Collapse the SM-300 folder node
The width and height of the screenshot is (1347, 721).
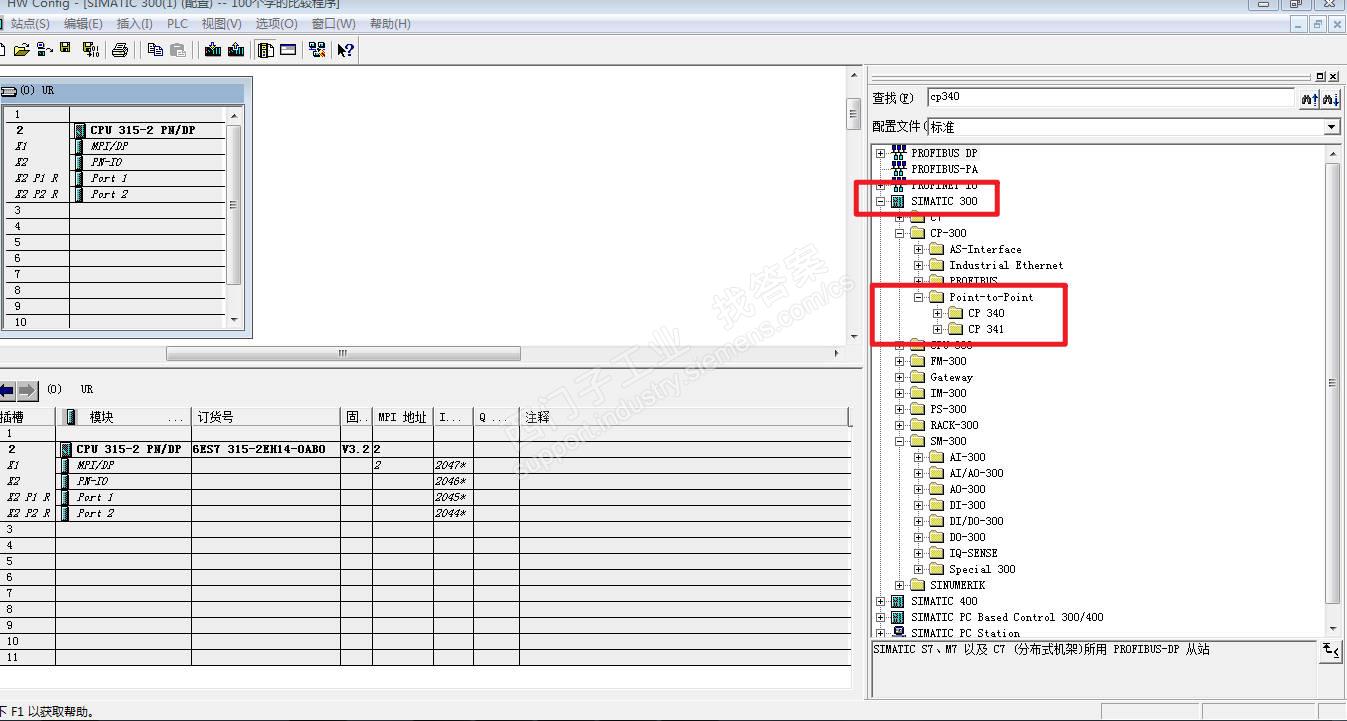tap(899, 441)
